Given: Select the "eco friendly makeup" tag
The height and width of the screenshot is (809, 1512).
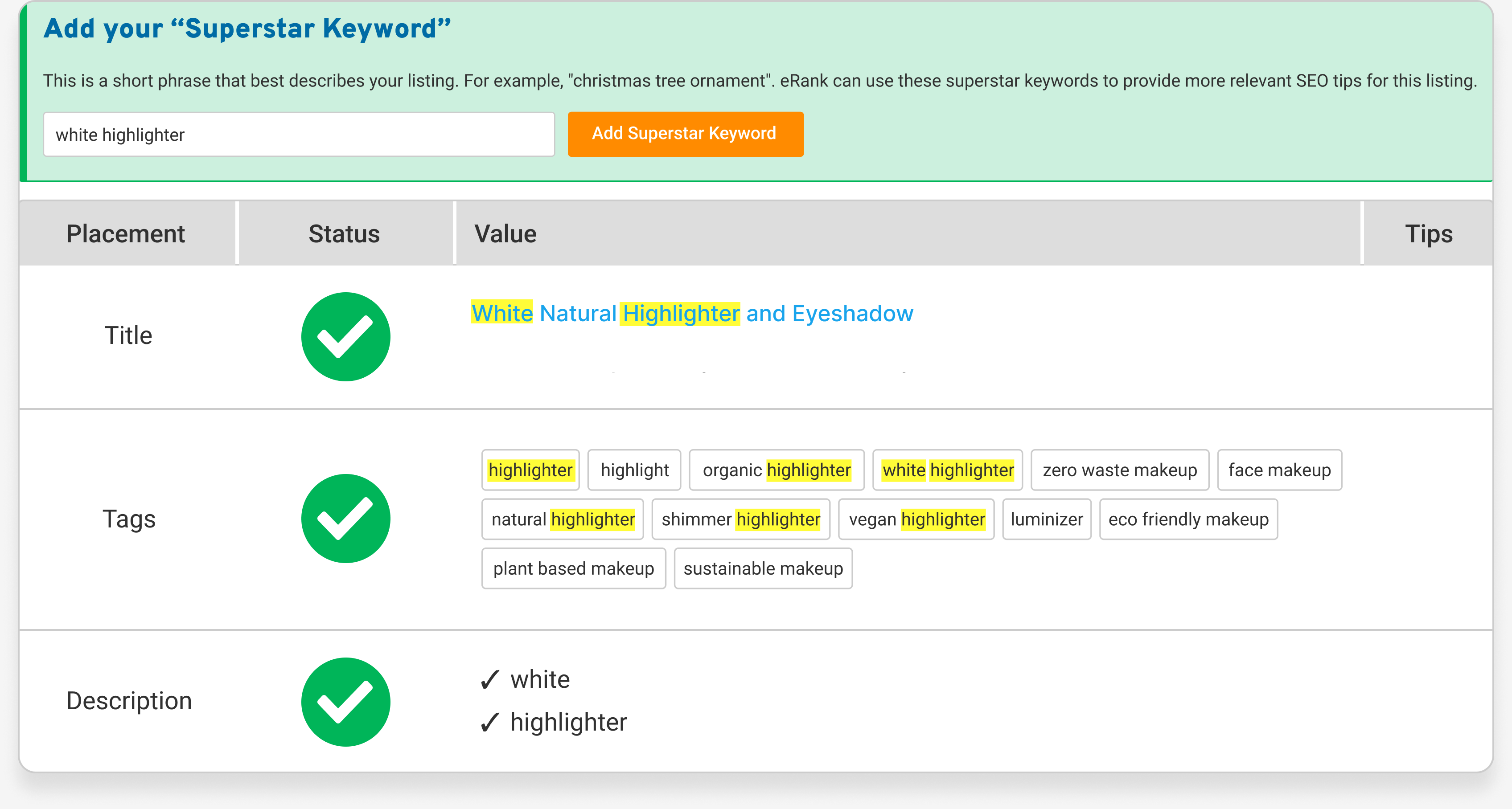Looking at the screenshot, I should (x=1188, y=519).
